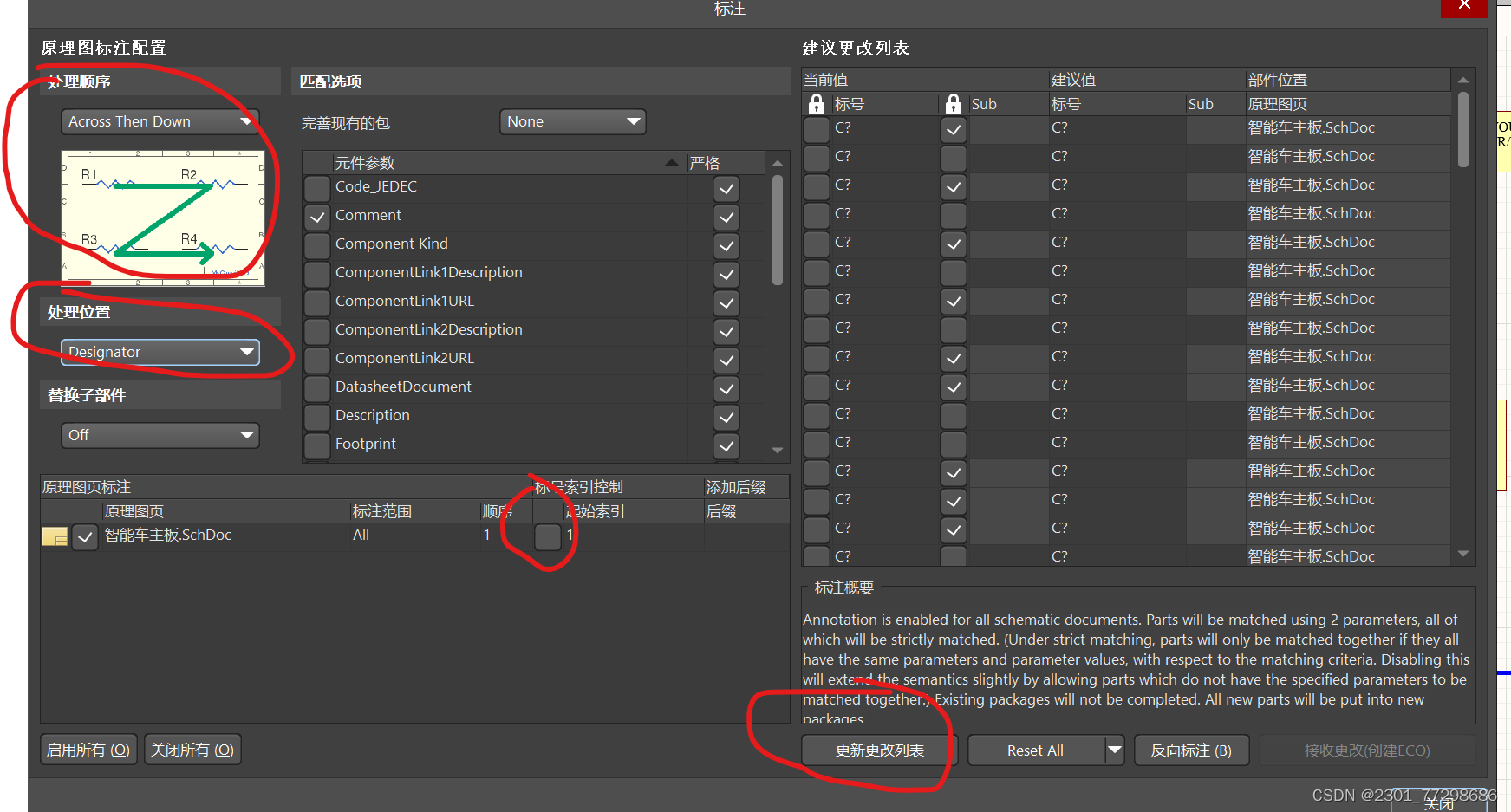Click the lock icon beside current Sub header
The width and height of the screenshot is (1511, 812).
tap(954, 104)
